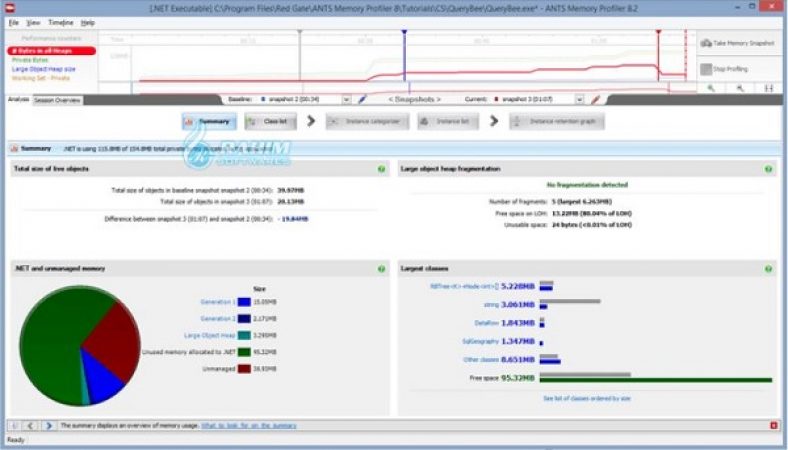Open the Baseline snapshot dropdown
Viewport: 788px width, 450px height.
[346, 100]
